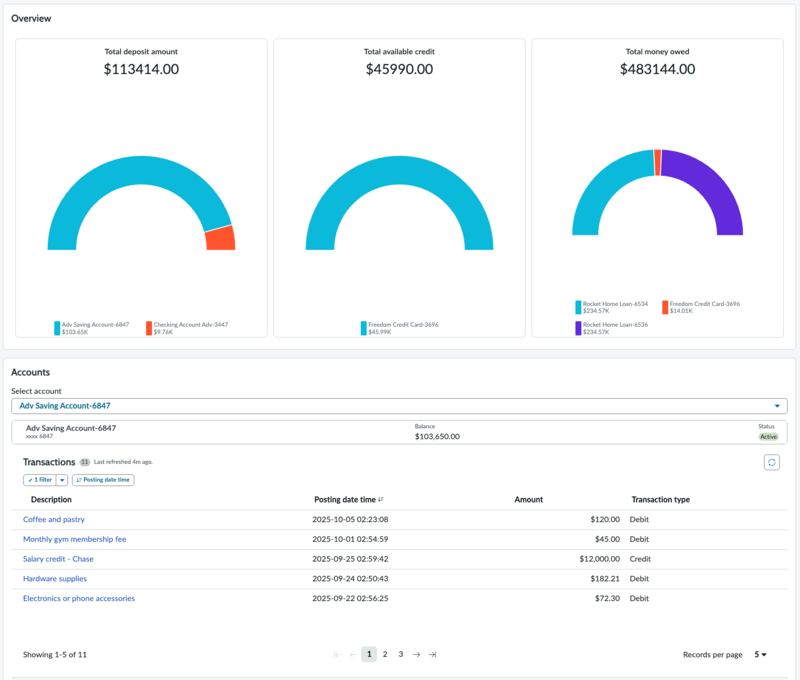Click the orange segment of deposit chart
The width and height of the screenshot is (800, 680).
coord(220,239)
